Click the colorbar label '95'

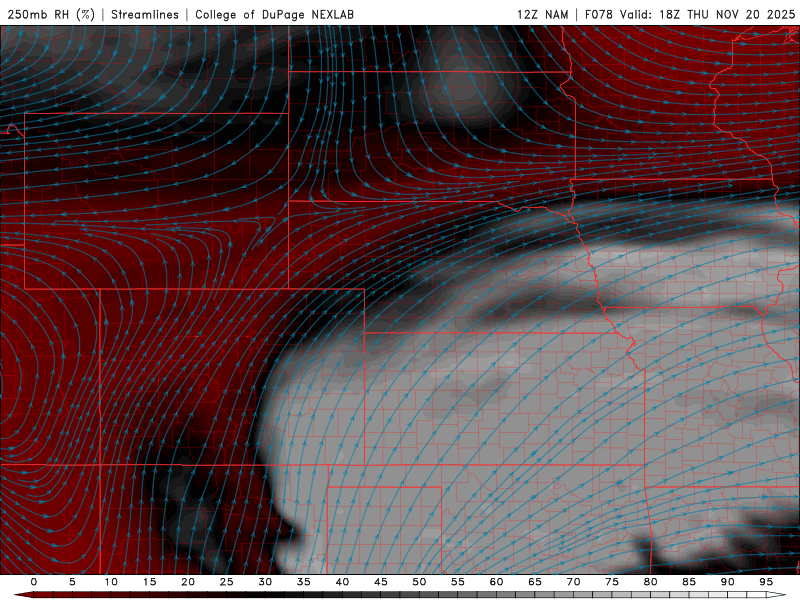766,582
